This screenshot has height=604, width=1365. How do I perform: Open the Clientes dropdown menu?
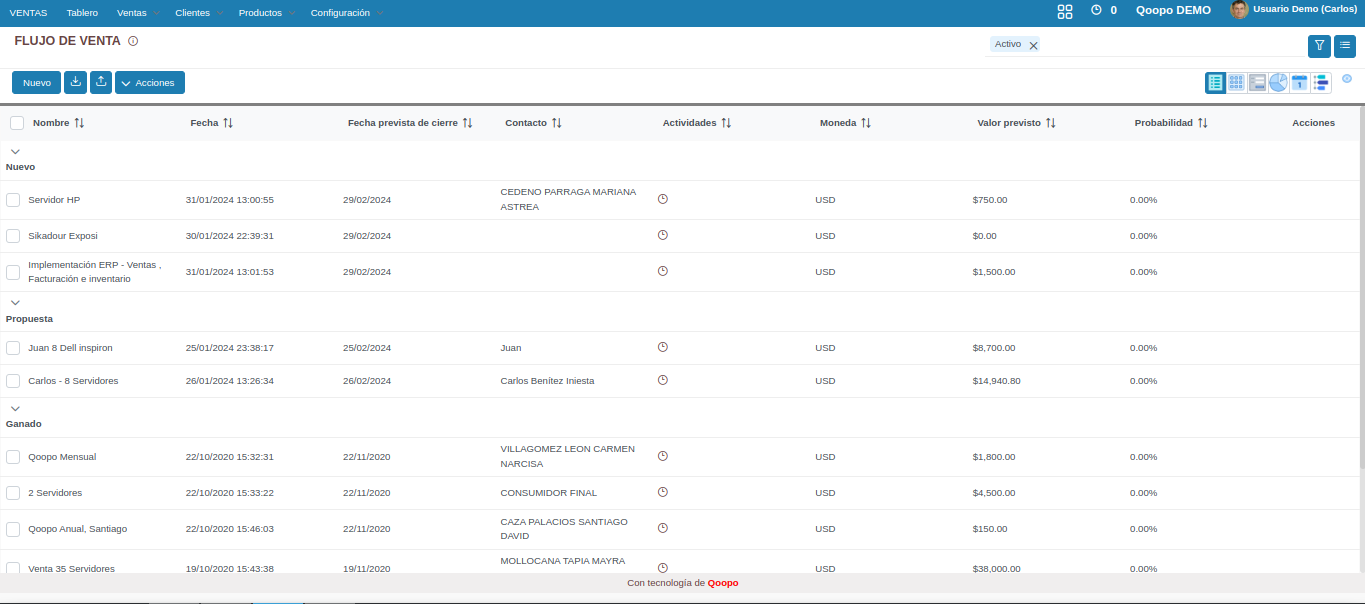click(199, 13)
